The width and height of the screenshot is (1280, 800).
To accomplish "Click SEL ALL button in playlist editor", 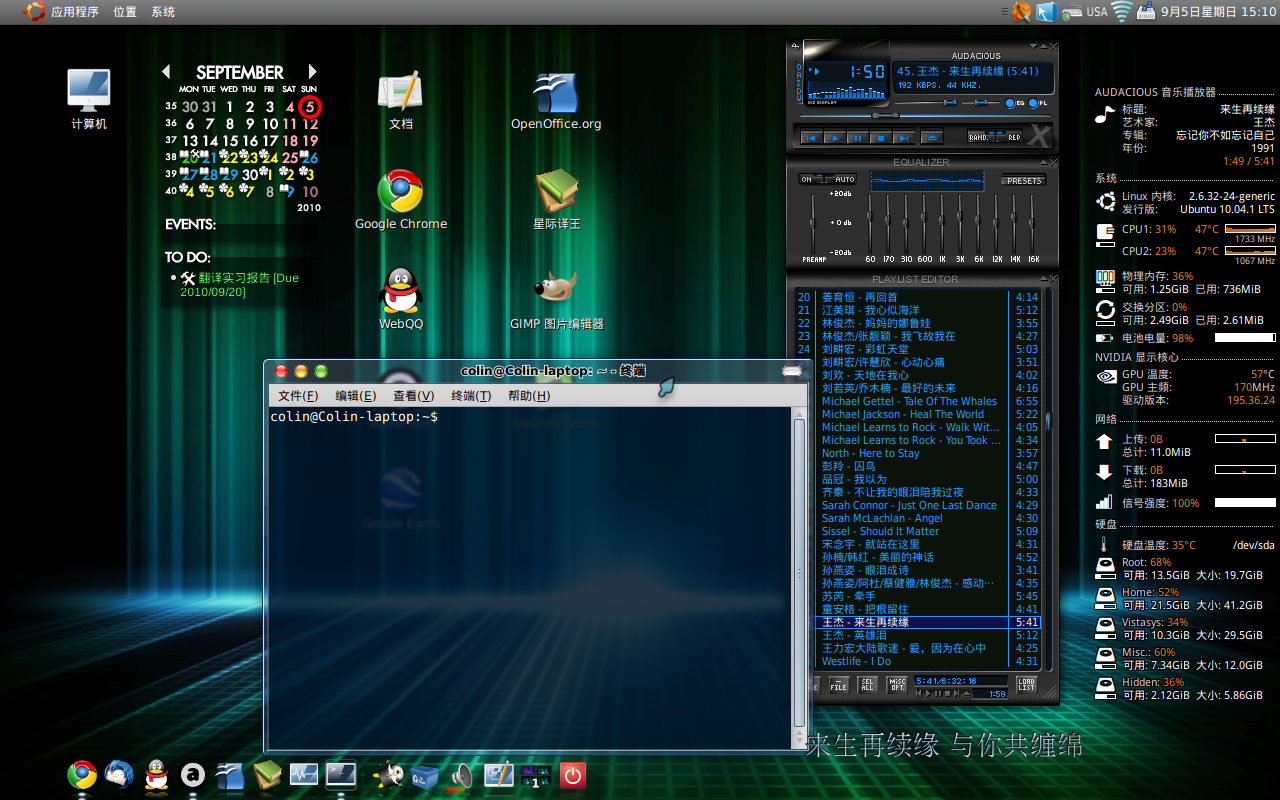I will click(x=868, y=685).
